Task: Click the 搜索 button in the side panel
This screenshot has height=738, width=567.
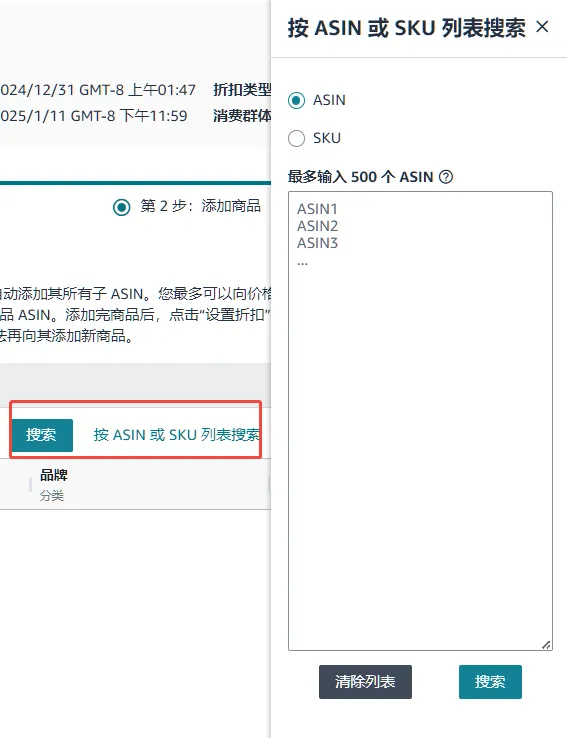Action: coord(490,682)
